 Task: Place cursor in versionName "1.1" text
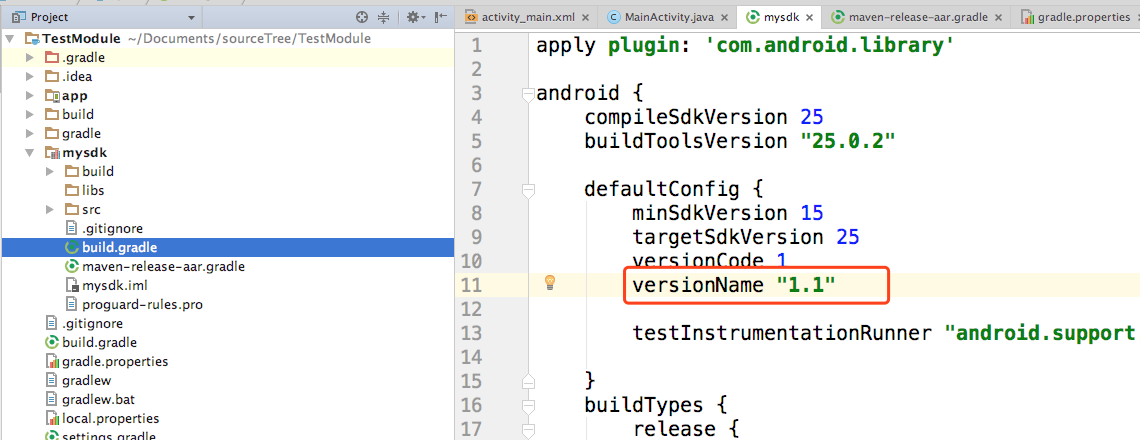pos(734,284)
